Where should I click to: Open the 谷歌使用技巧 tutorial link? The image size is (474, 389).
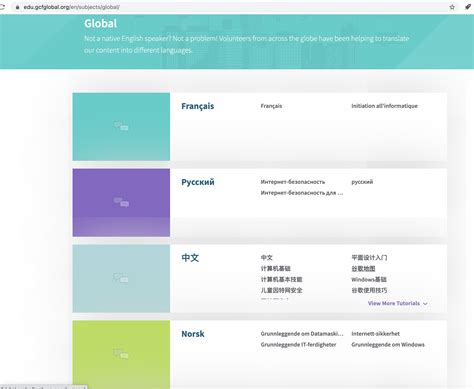pyautogui.click(x=369, y=290)
